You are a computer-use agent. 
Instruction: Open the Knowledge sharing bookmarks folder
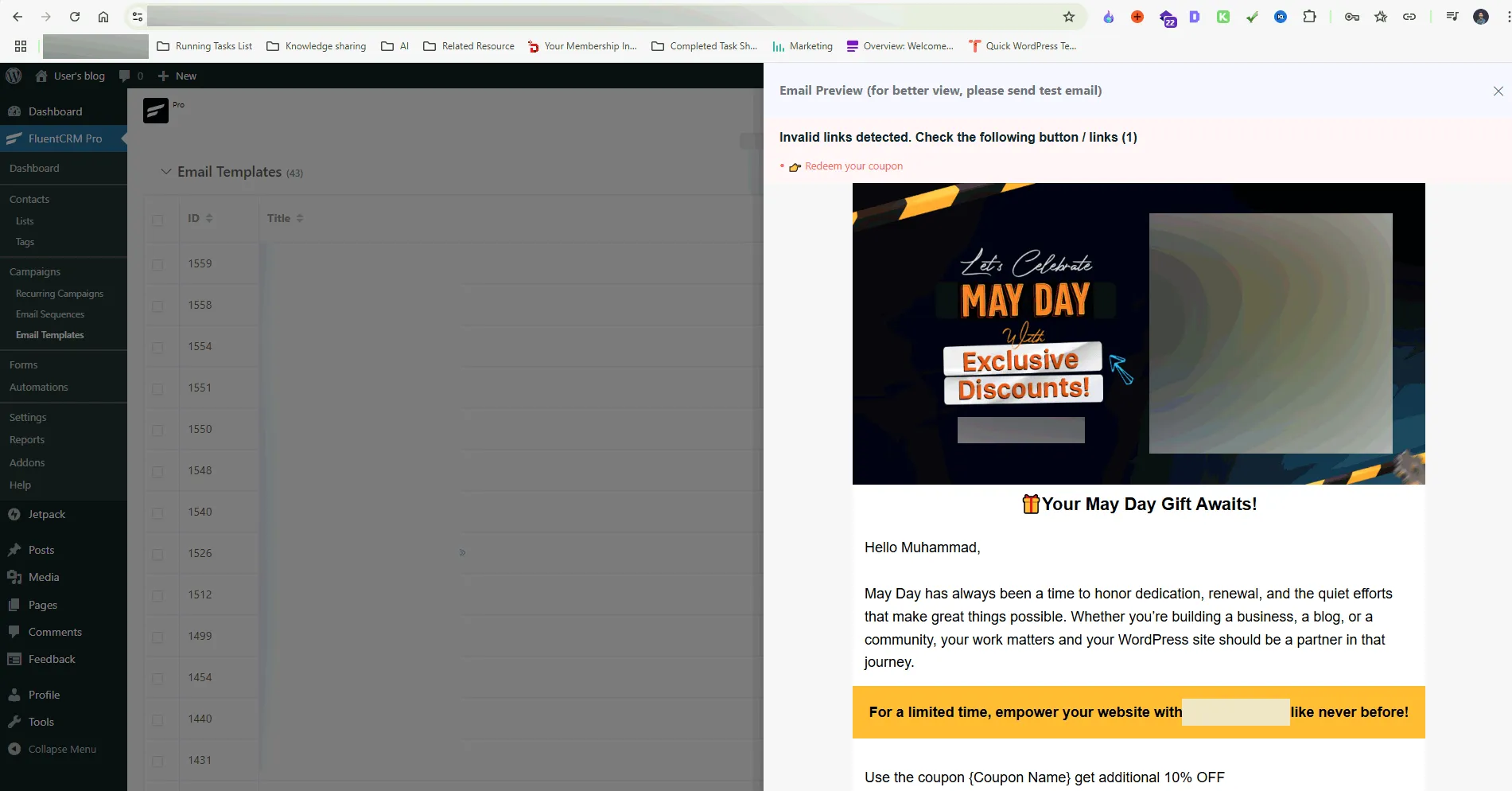tap(316, 46)
